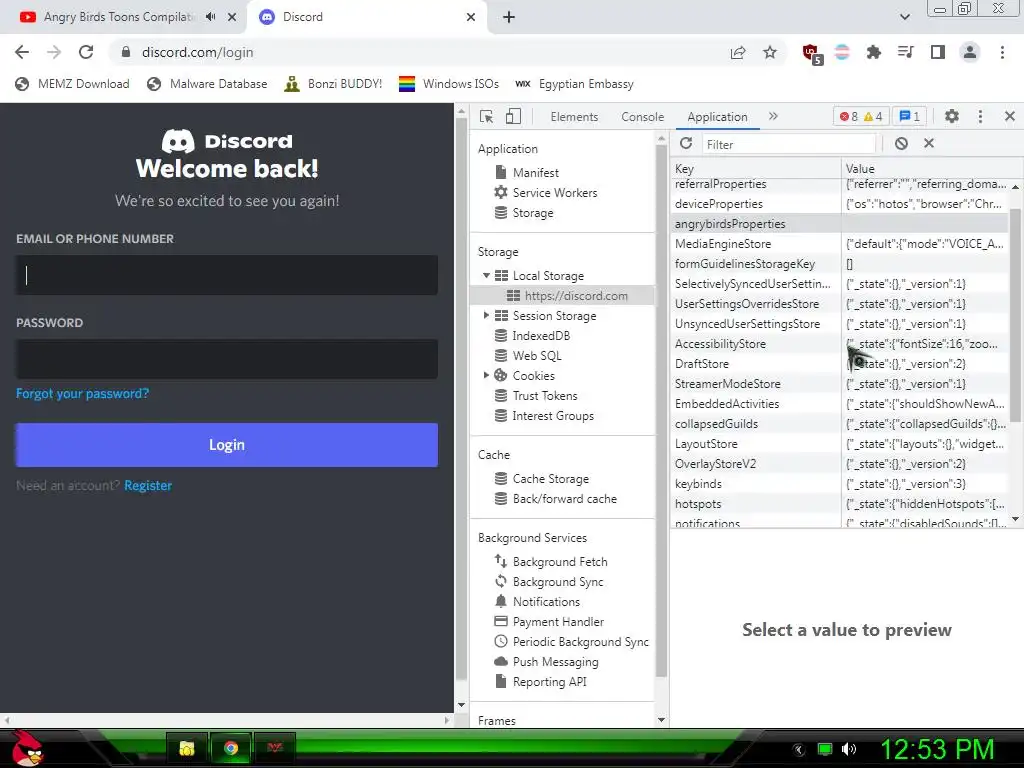Viewport: 1024px width, 768px height.
Task: Open Background Fetch service
Action: (x=551, y=562)
